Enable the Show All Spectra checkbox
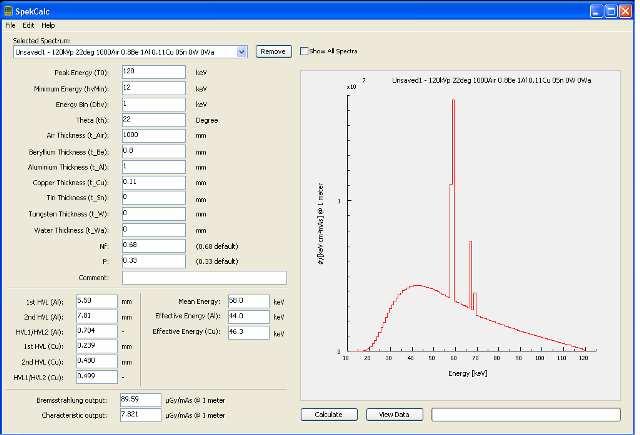The height and width of the screenshot is (435, 640). coord(304,51)
